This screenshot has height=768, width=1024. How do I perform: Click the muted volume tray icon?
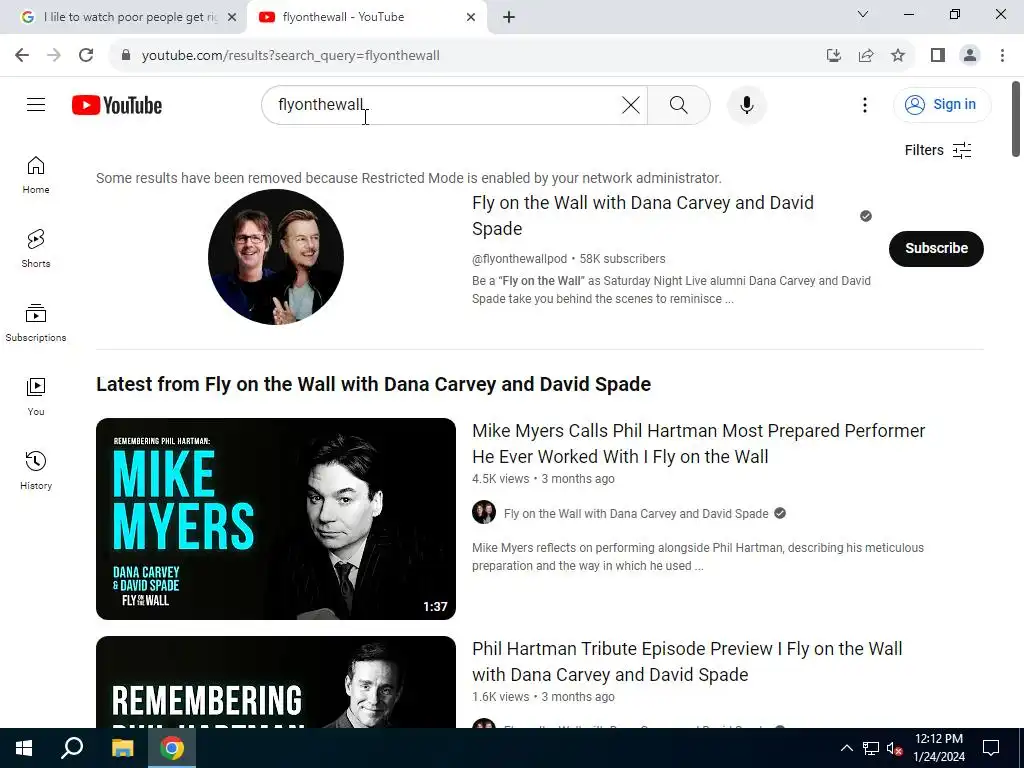(895, 748)
